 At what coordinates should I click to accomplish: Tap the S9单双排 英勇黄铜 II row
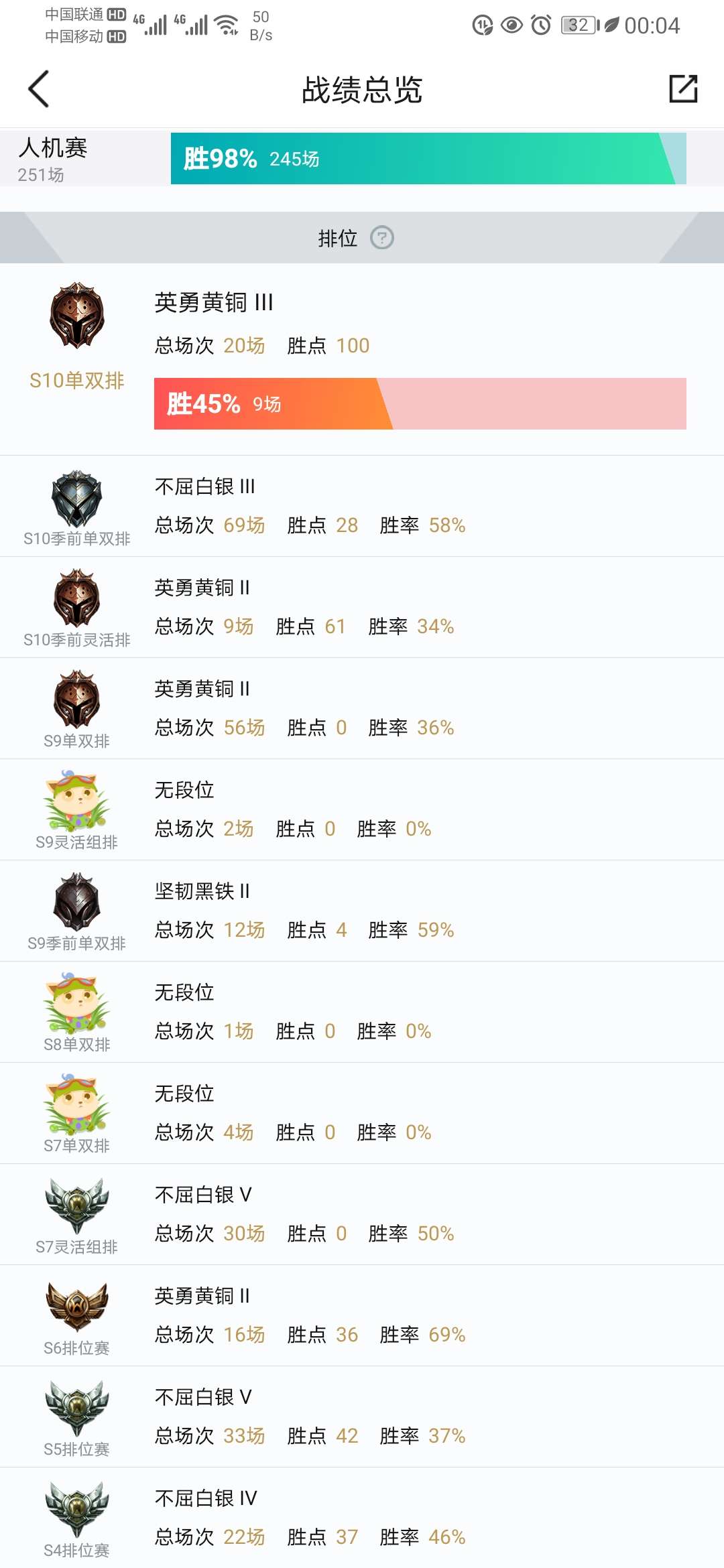click(x=362, y=708)
